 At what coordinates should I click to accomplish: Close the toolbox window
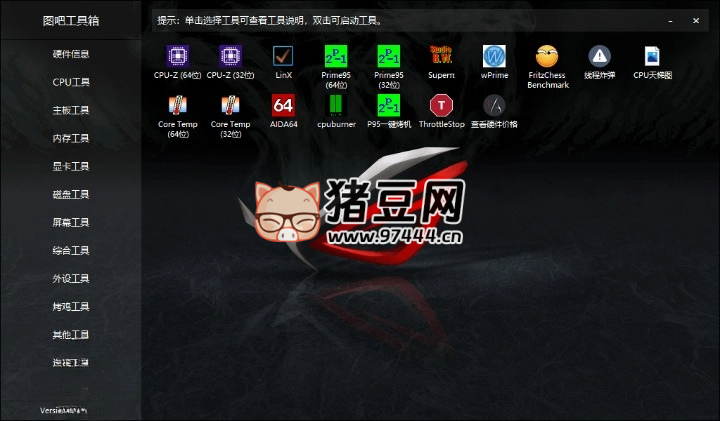click(696, 21)
